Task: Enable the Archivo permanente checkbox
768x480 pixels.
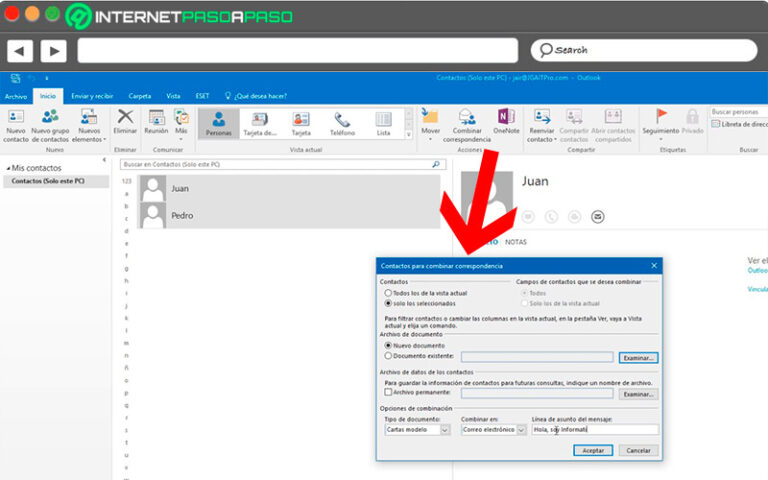Action: 388,392
